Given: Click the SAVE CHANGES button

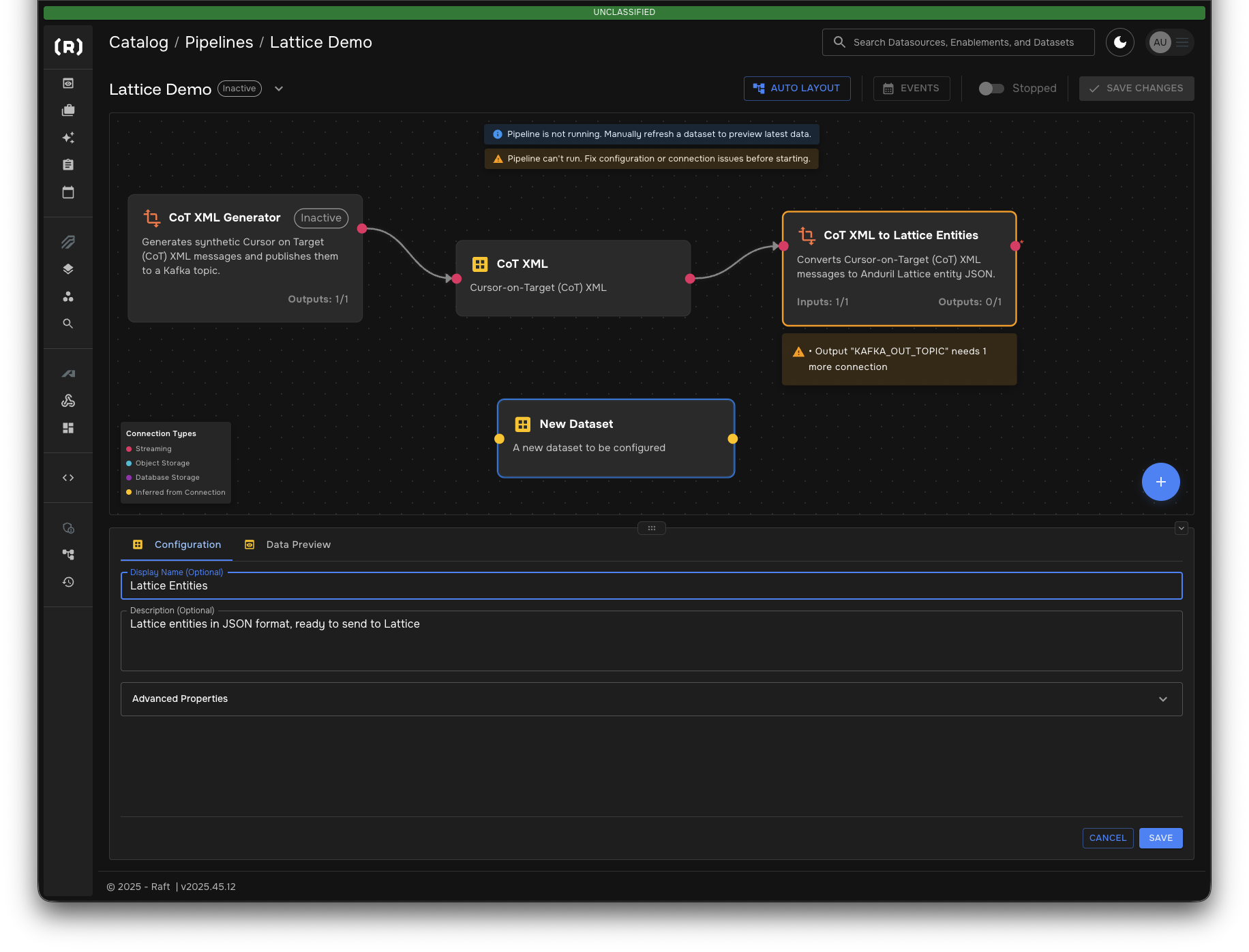Looking at the screenshot, I should (1137, 89).
